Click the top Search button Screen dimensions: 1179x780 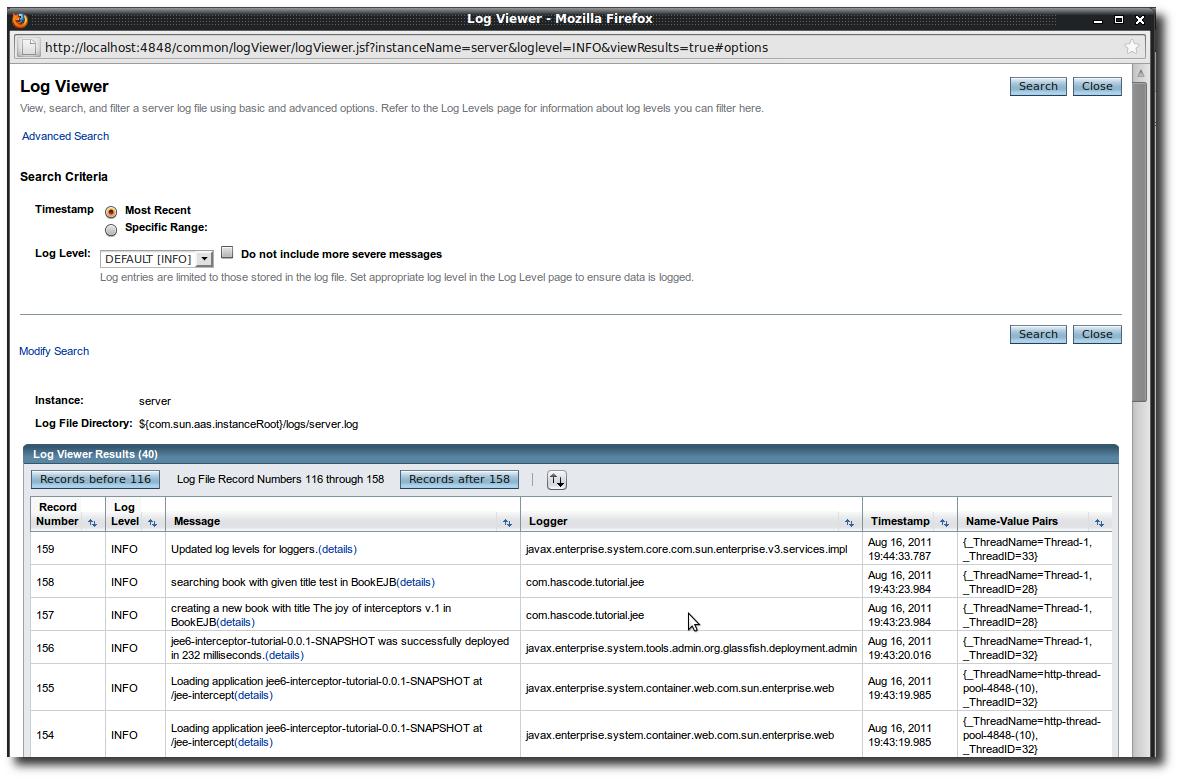click(1037, 86)
